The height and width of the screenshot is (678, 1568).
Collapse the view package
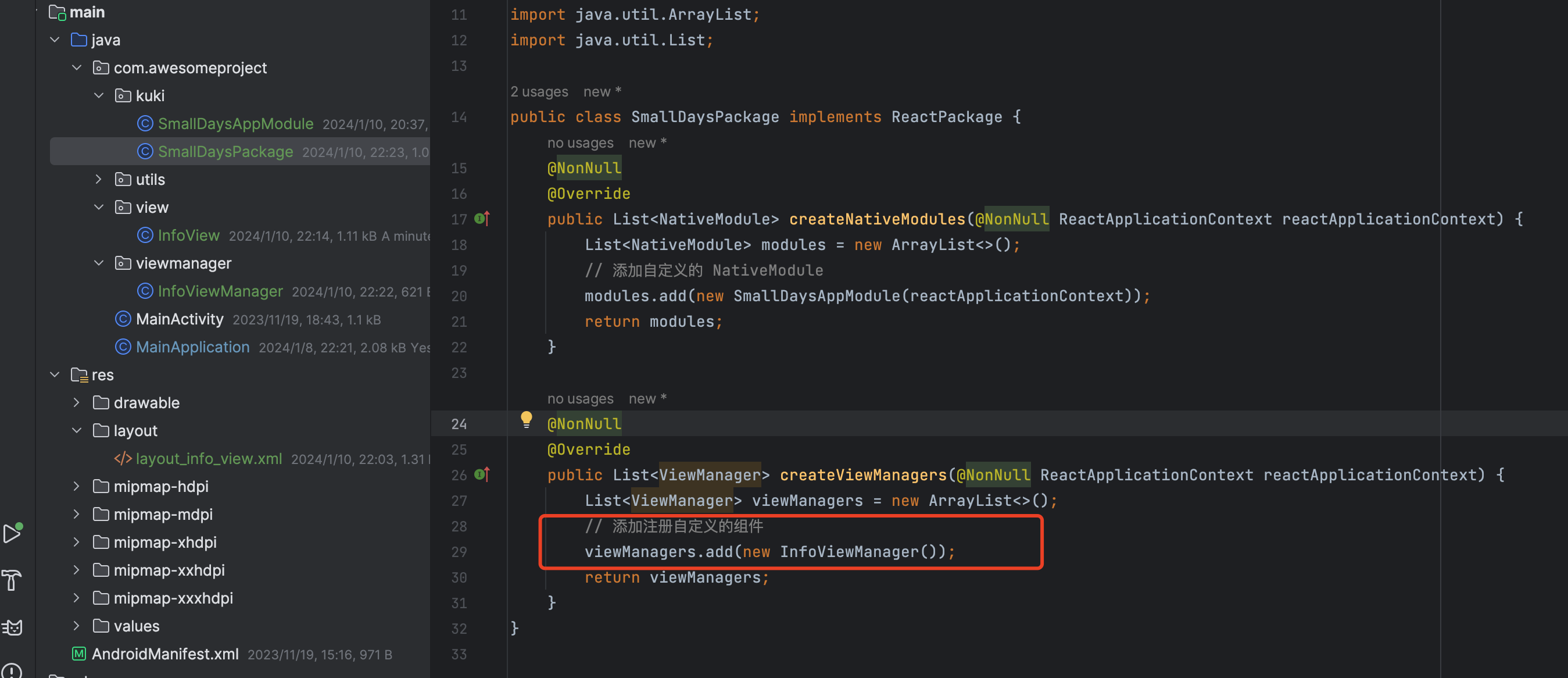[99, 207]
